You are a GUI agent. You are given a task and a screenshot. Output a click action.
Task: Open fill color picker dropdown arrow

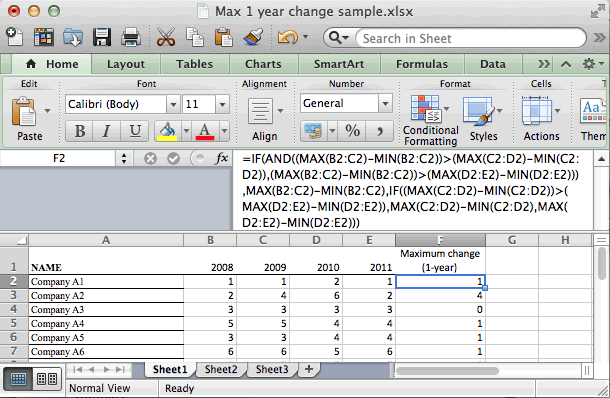[186, 131]
